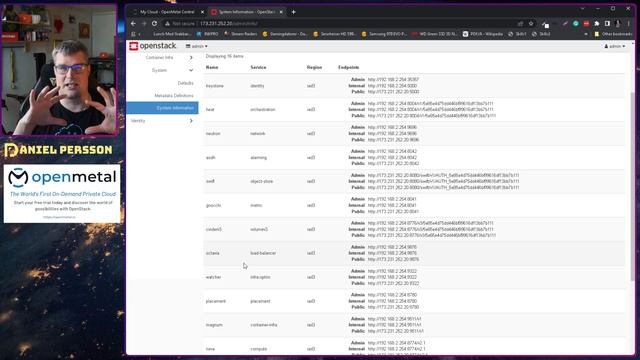
Task: Click the Service column header
Action: point(258,67)
